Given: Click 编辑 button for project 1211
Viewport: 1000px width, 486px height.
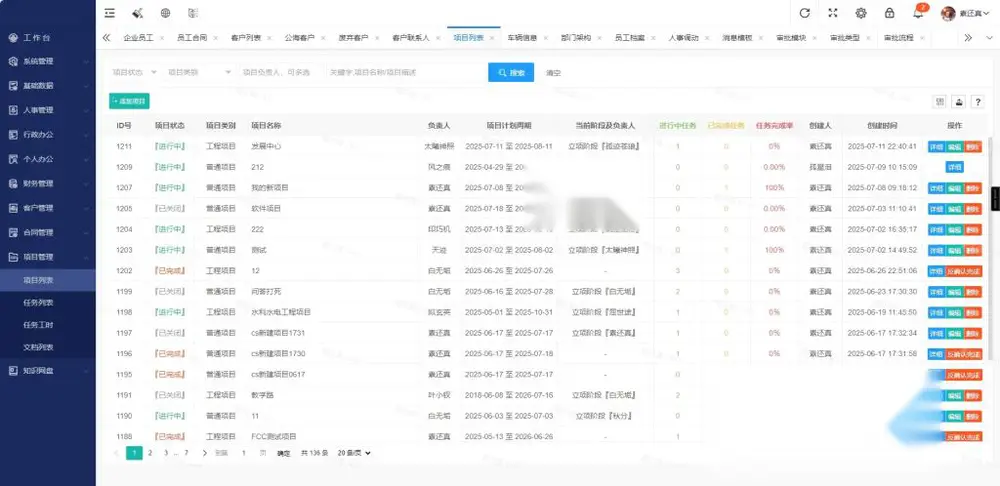Looking at the screenshot, I should 955,147.
